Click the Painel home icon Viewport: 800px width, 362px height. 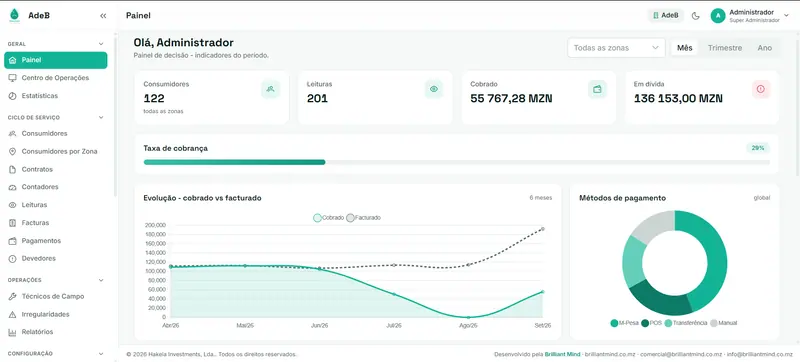(x=13, y=60)
